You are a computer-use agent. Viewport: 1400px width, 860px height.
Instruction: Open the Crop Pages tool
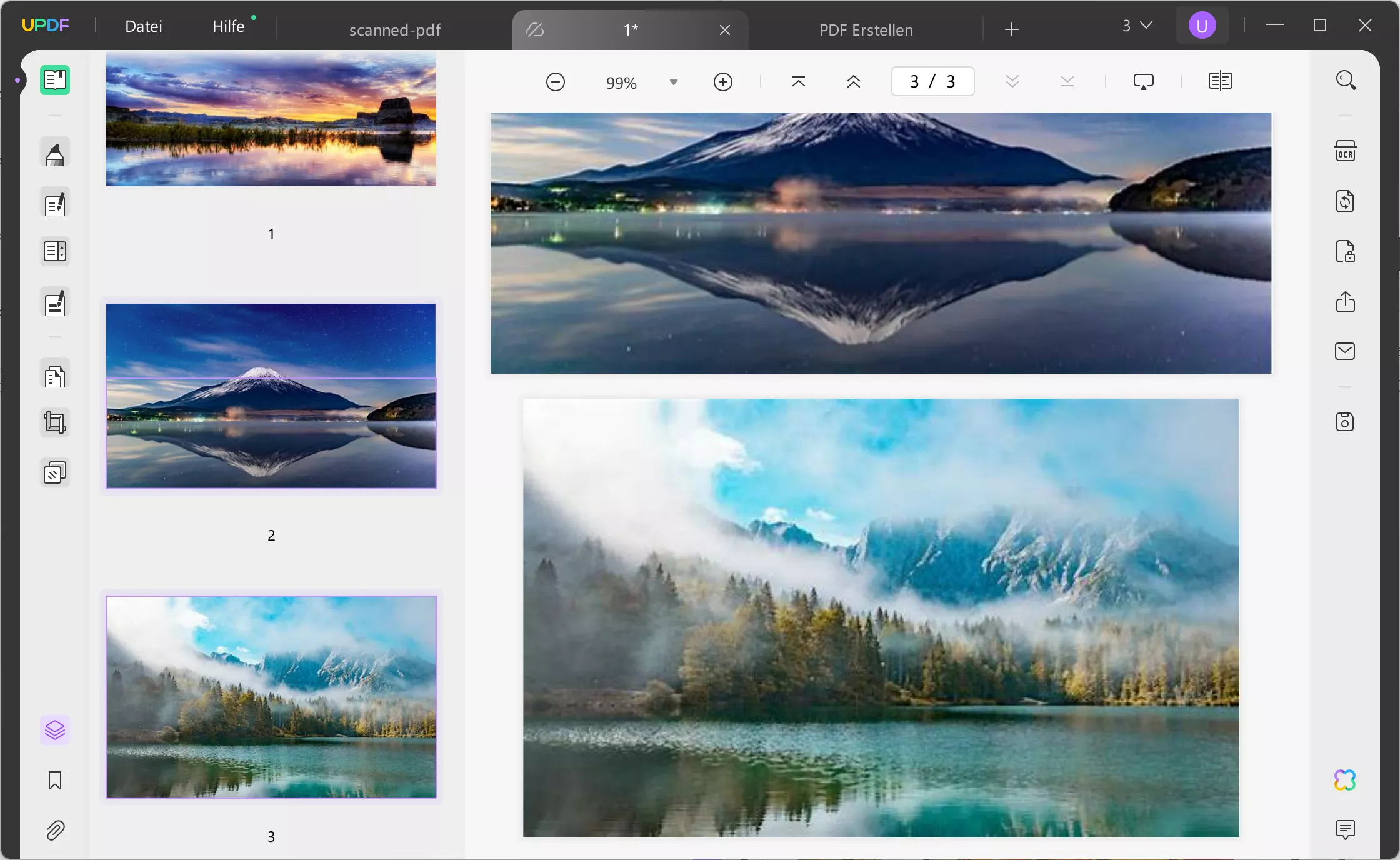55,423
